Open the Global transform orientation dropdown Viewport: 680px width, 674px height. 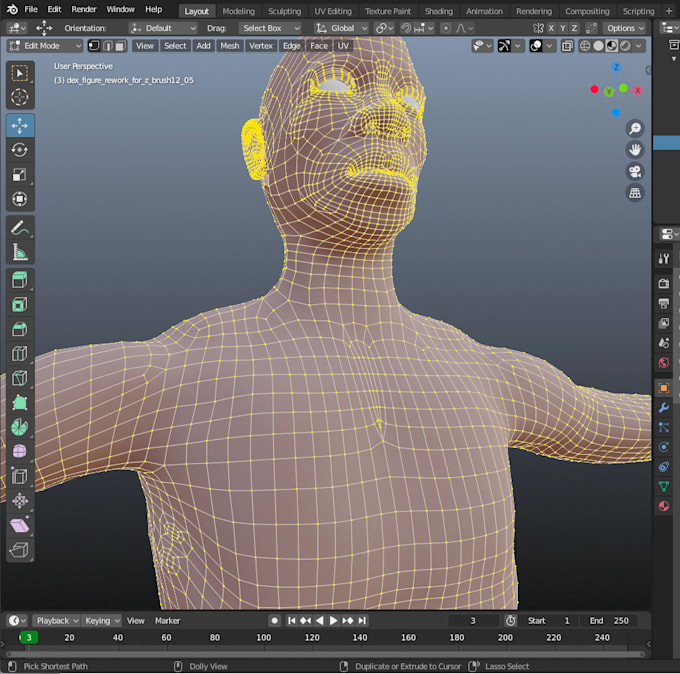click(x=342, y=28)
